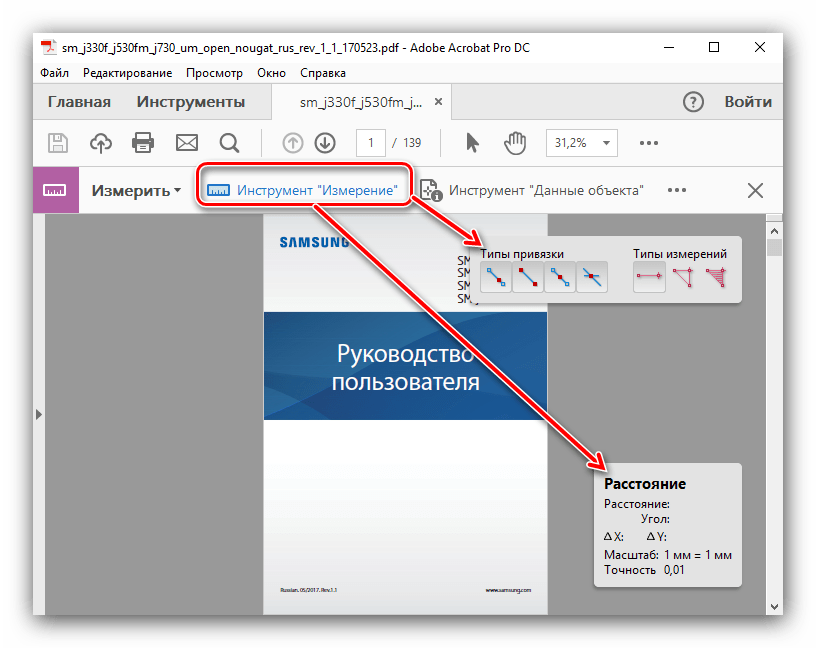The width and height of the screenshot is (816, 648).
Task: Click the upload to cloud icon
Action: point(101,143)
